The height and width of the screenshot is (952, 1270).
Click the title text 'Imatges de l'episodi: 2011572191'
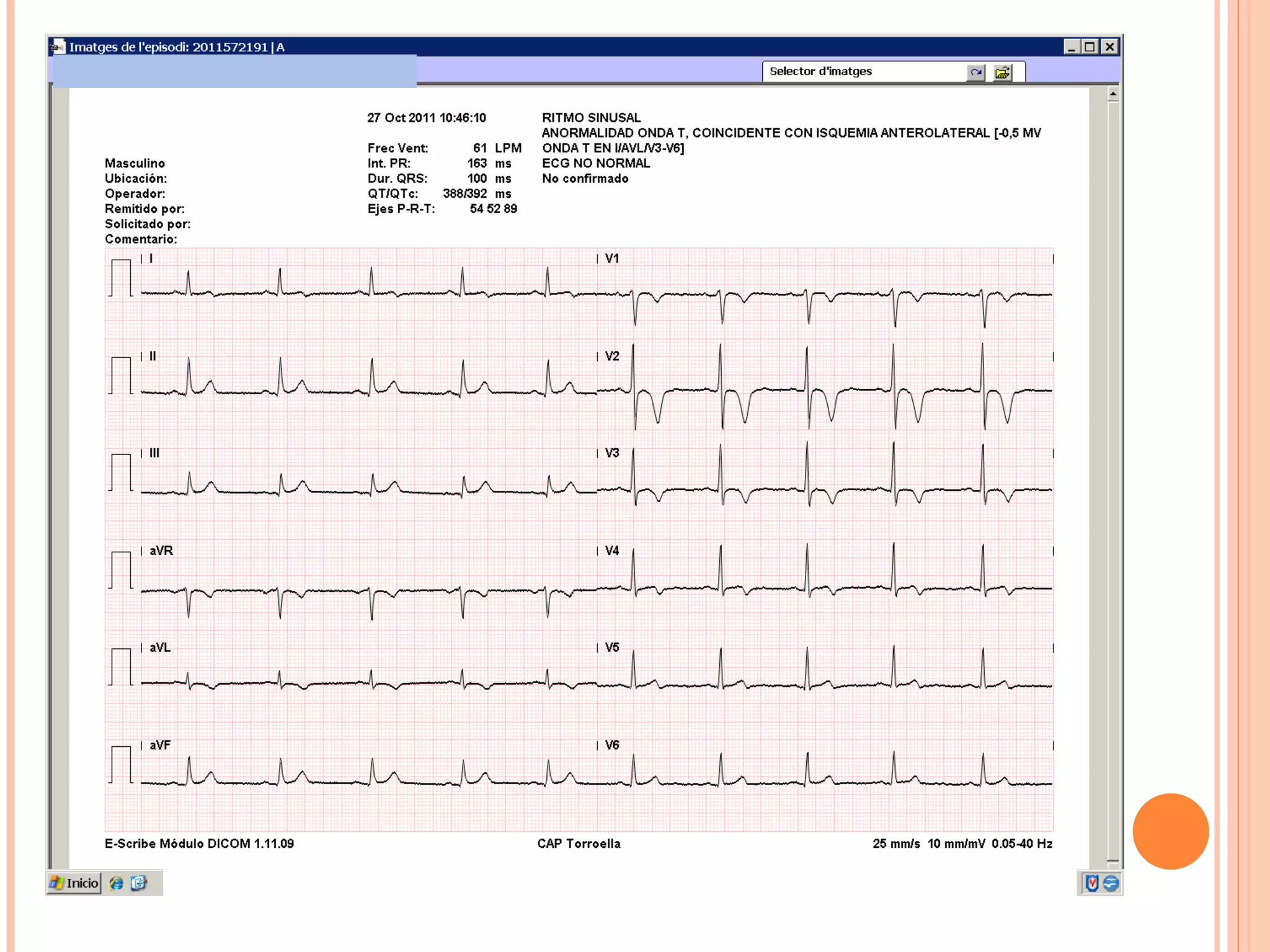[169, 47]
